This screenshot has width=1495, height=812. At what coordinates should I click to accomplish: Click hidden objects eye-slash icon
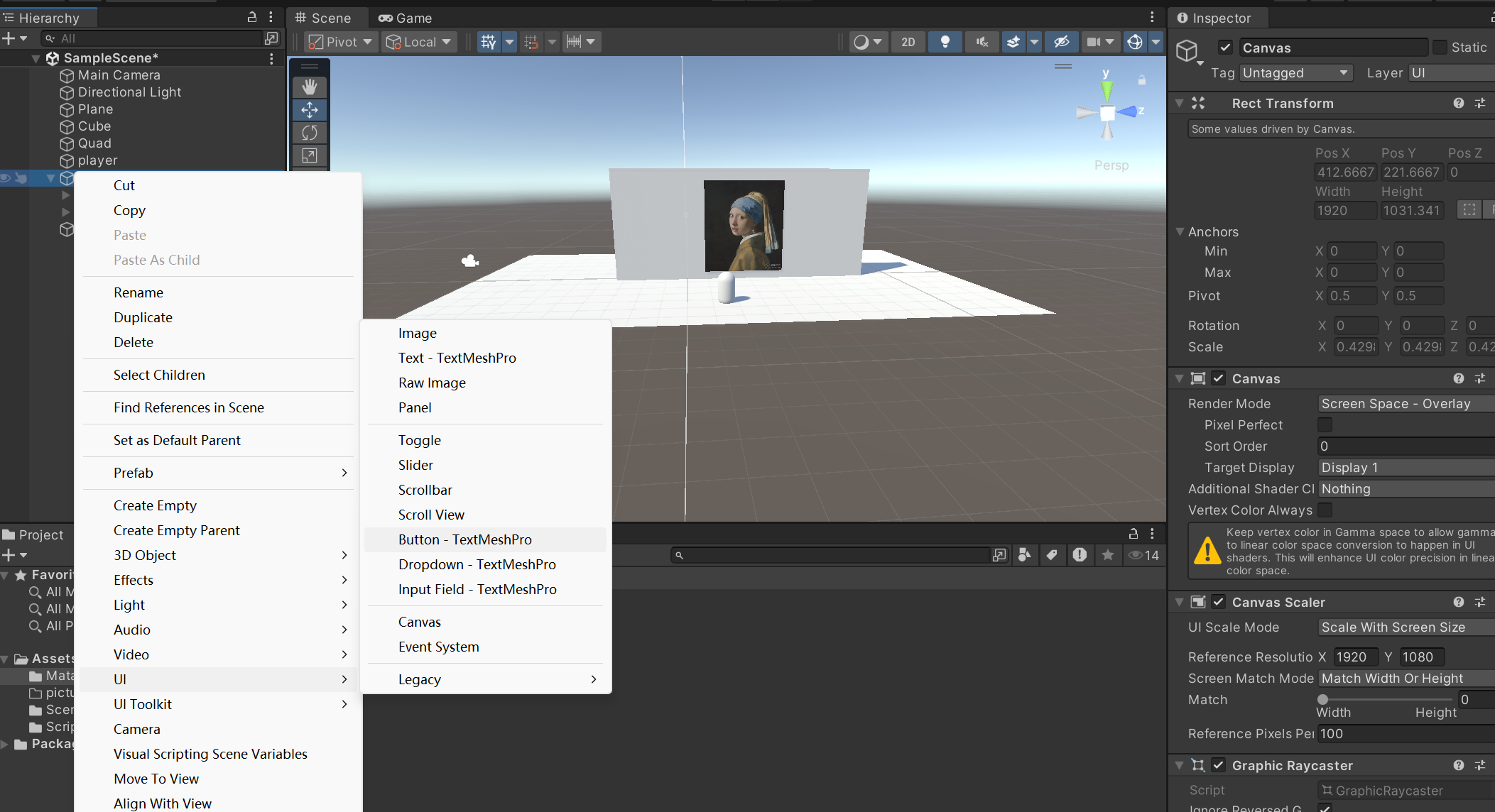click(1061, 42)
